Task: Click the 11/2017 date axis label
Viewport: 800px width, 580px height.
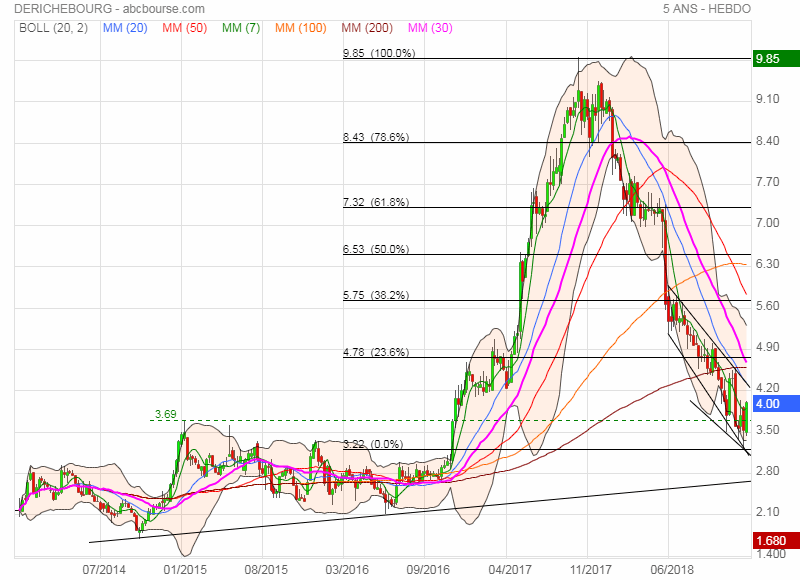Action: pyautogui.click(x=590, y=569)
